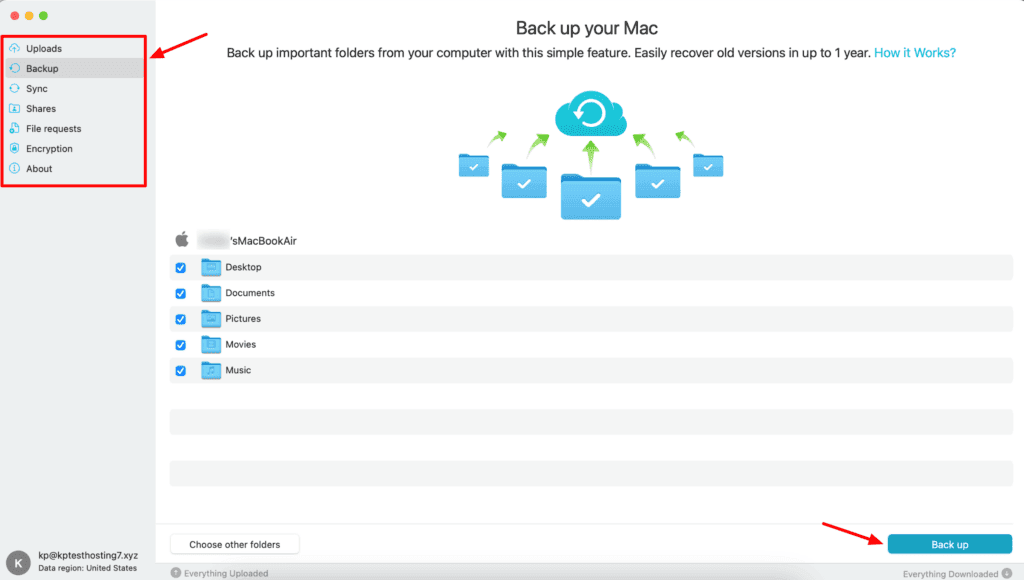Viewport: 1024px width, 580px height.
Task: Click the About info icon
Action: click(14, 168)
